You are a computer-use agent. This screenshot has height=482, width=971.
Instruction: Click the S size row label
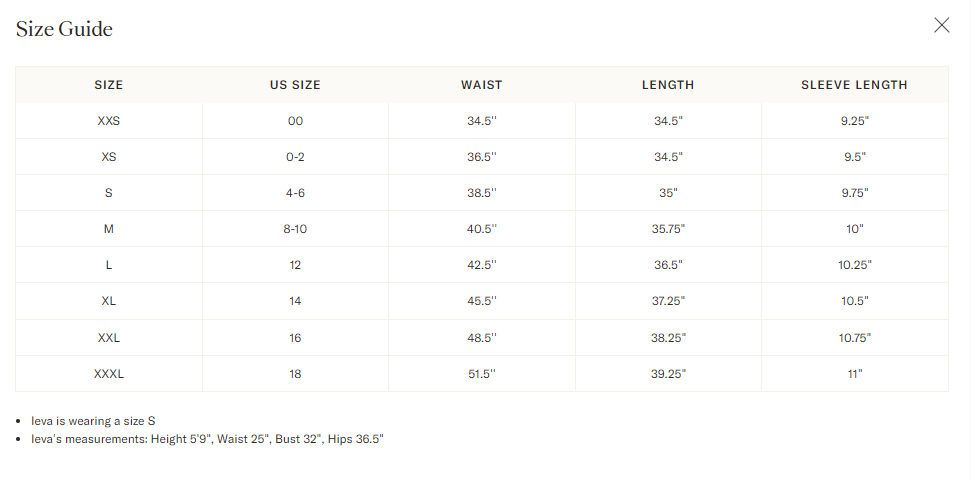109,193
